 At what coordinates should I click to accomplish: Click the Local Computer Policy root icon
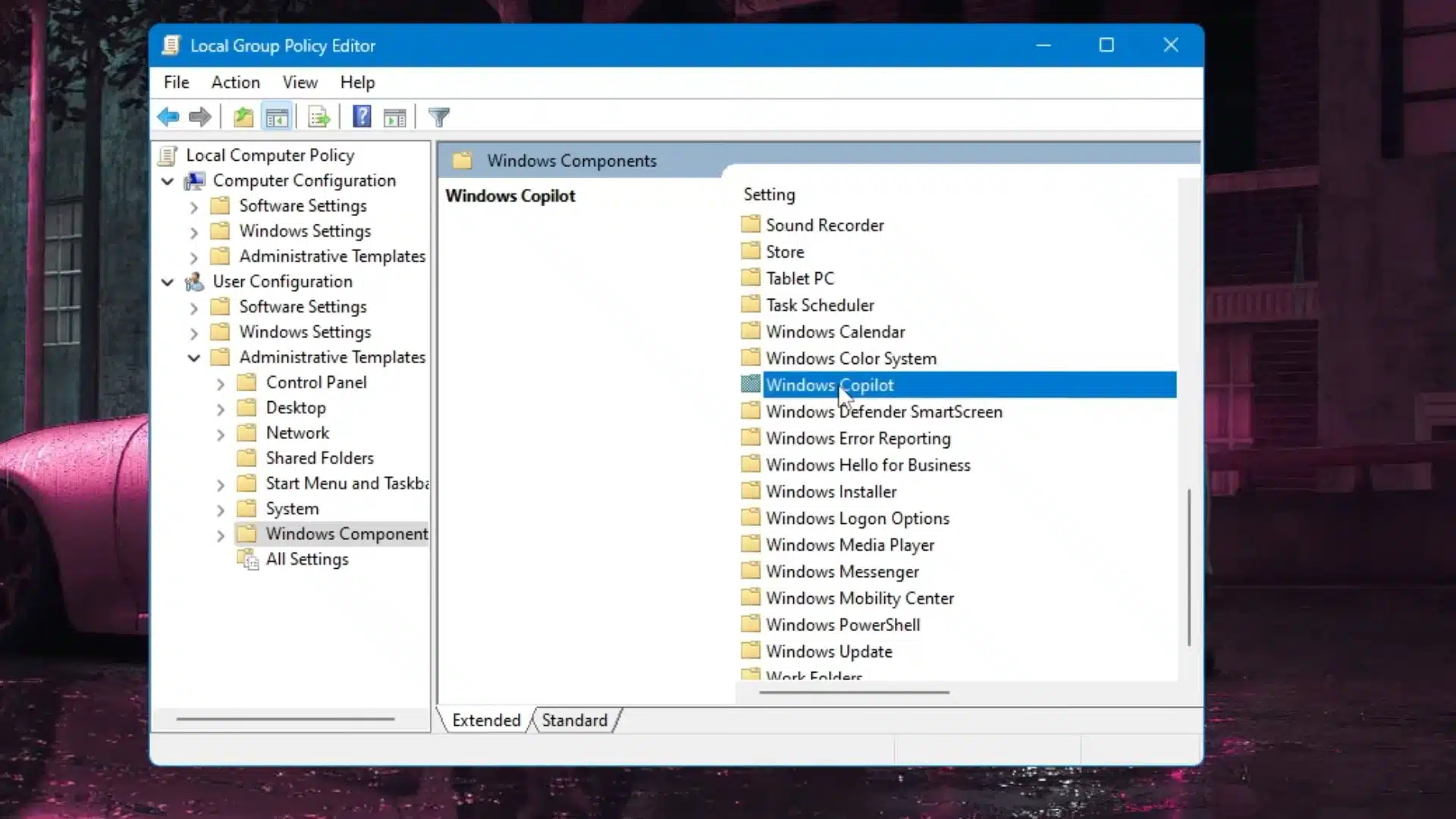[168, 155]
